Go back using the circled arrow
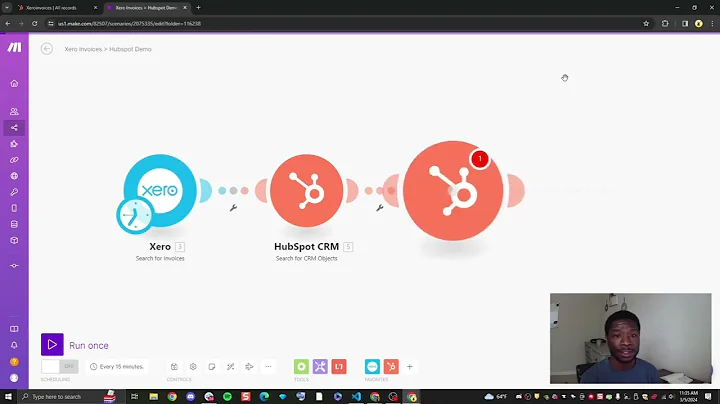The height and width of the screenshot is (404, 720). 46,49
